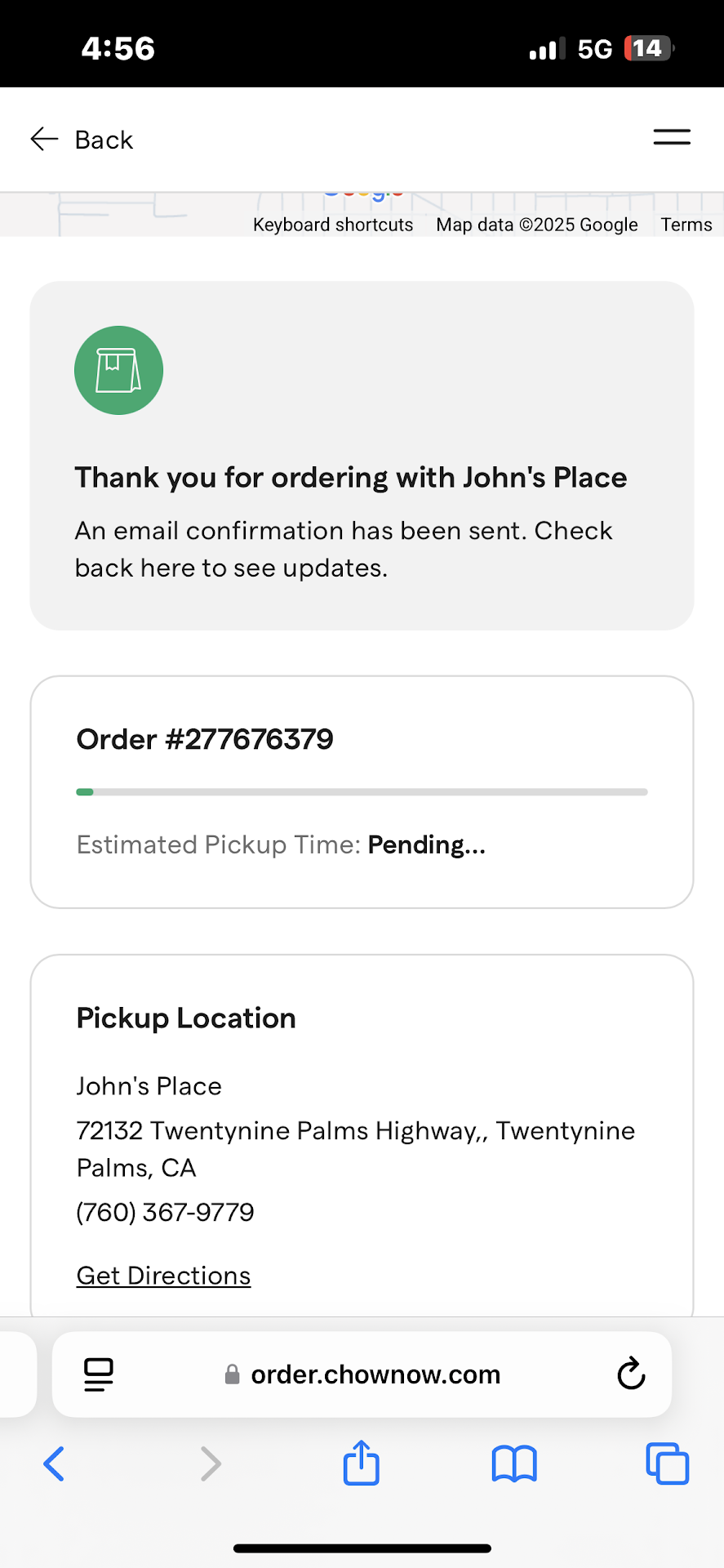Open the Safari page settings icon
Viewport: 724px width, 1568px height.
point(99,1374)
